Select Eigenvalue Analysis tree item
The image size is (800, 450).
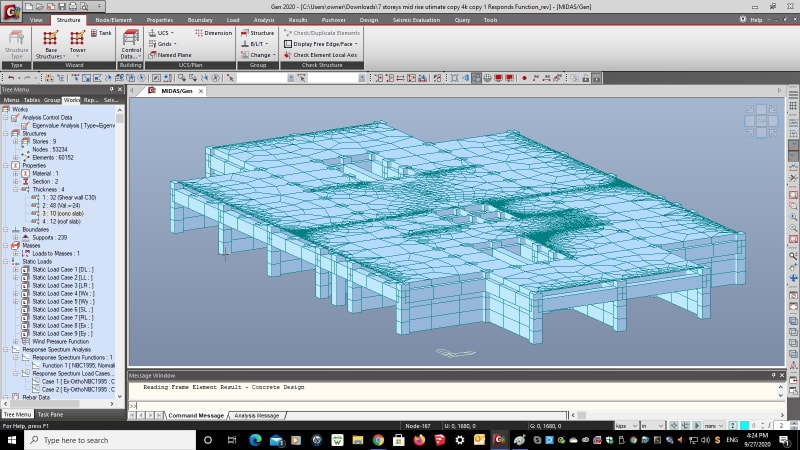[73, 126]
